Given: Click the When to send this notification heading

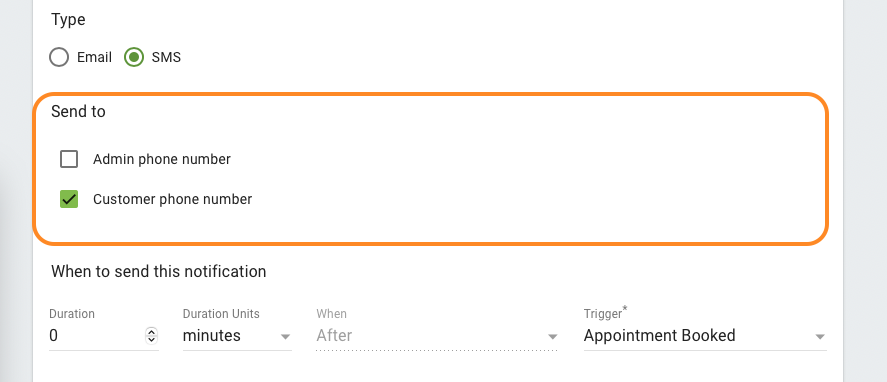Looking at the screenshot, I should click(158, 272).
